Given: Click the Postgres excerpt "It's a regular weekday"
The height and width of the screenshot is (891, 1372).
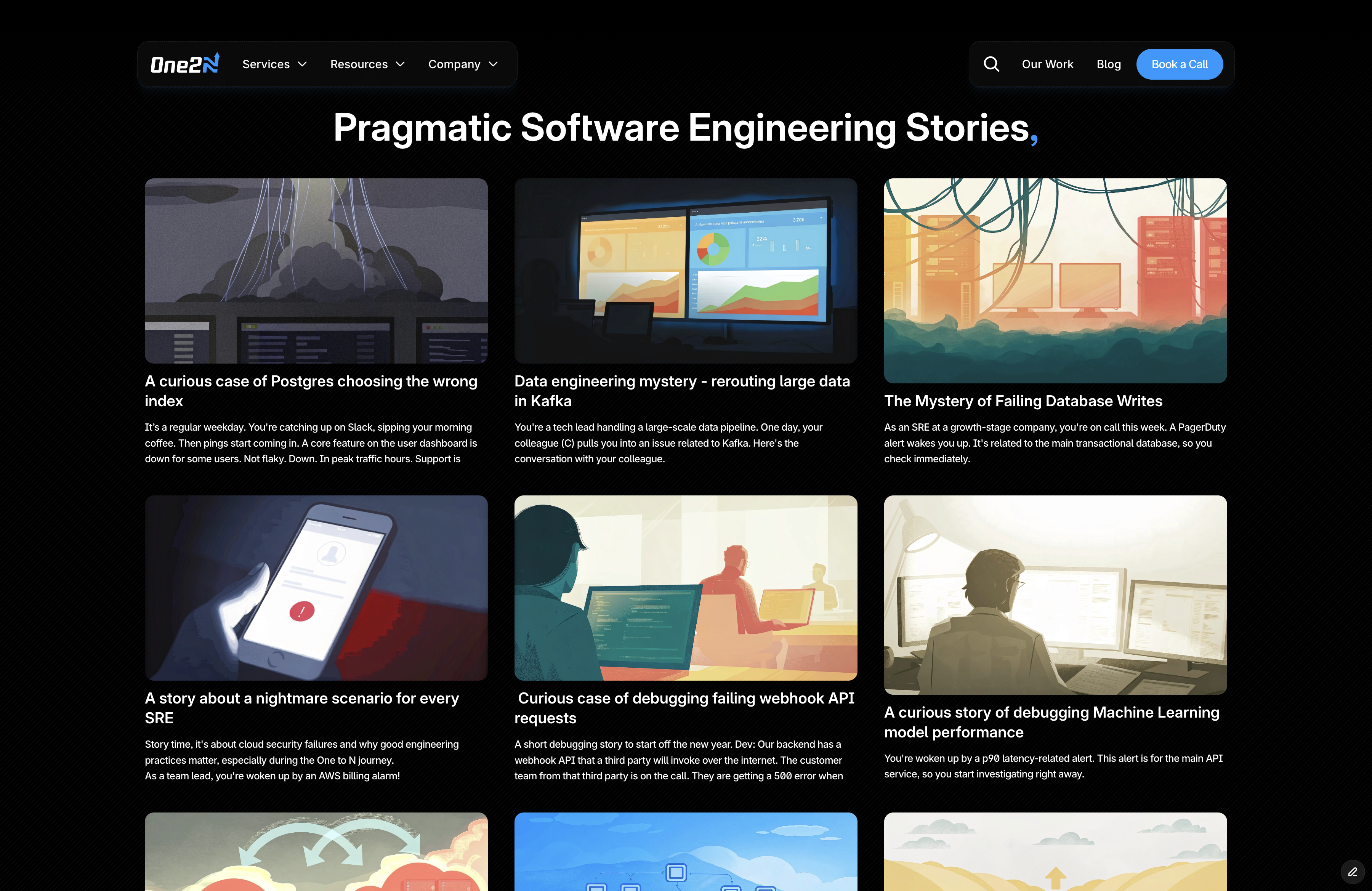Looking at the screenshot, I should (311, 443).
